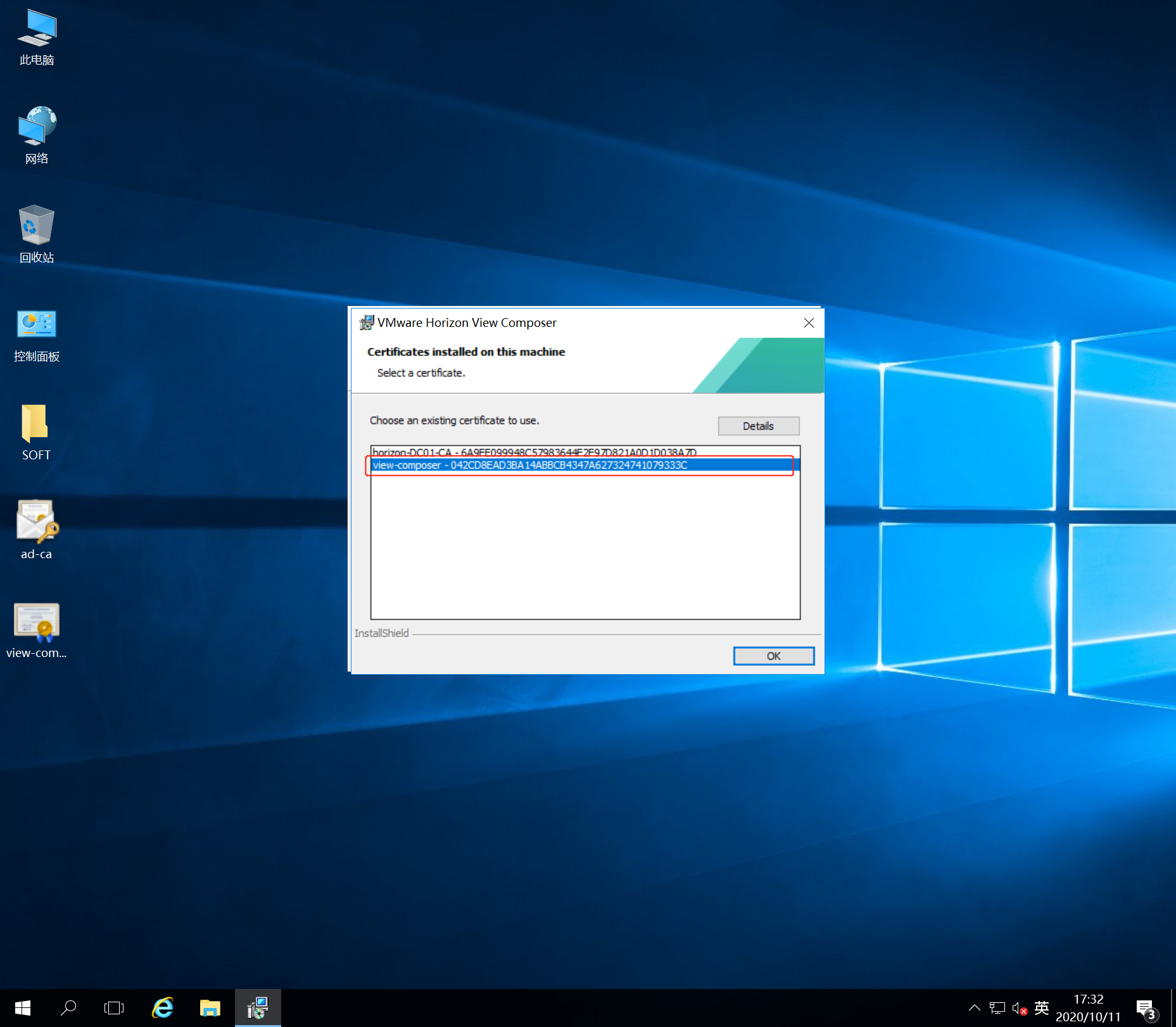Select the view-com... certificate file icon
This screenshot has height=1027, width=1176.
pyautogui.click(x=36, y=630)
